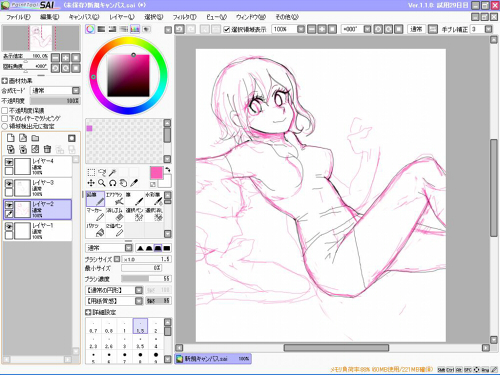The width and height of the screenshot is (500, 375).
Task: Expand the 画材効果 section
Action: point(4,81)
